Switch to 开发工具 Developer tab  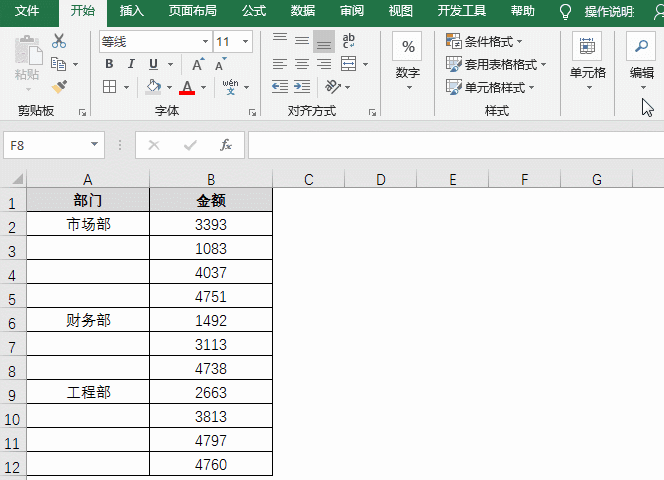pos(462,11)
